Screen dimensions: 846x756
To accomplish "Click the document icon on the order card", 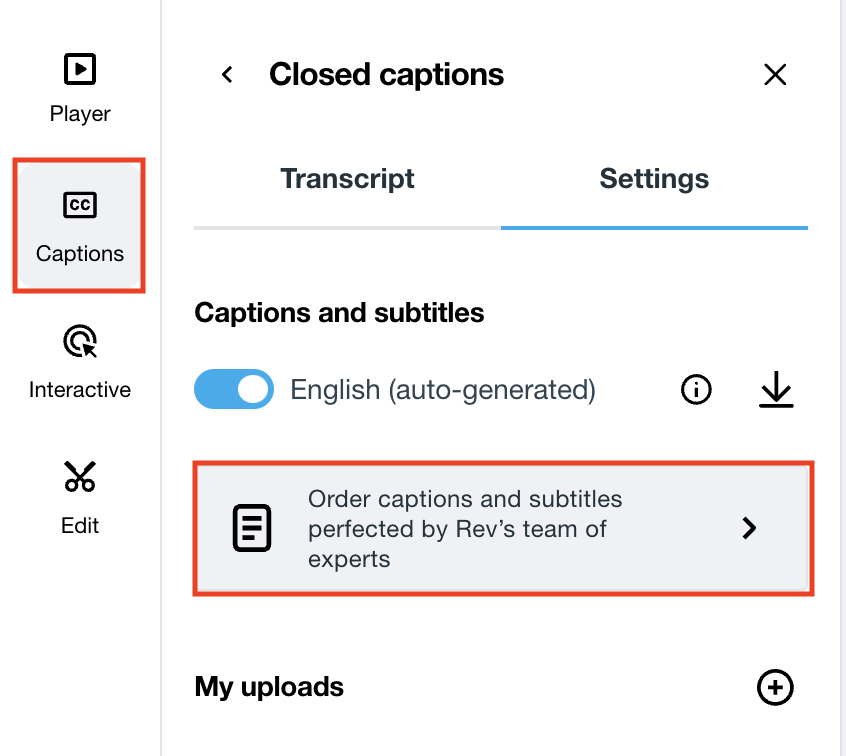I will point(251,527).
